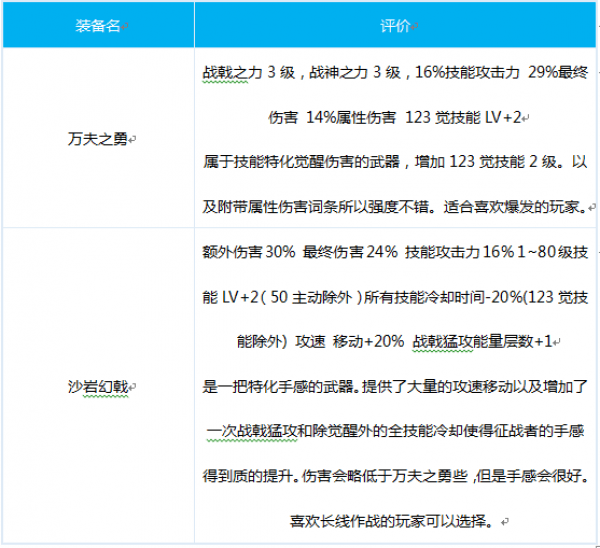Select the 万夫之勇 equipment name cell
Viewport: 600px width, 548px height.
click(x=98, y=138)
